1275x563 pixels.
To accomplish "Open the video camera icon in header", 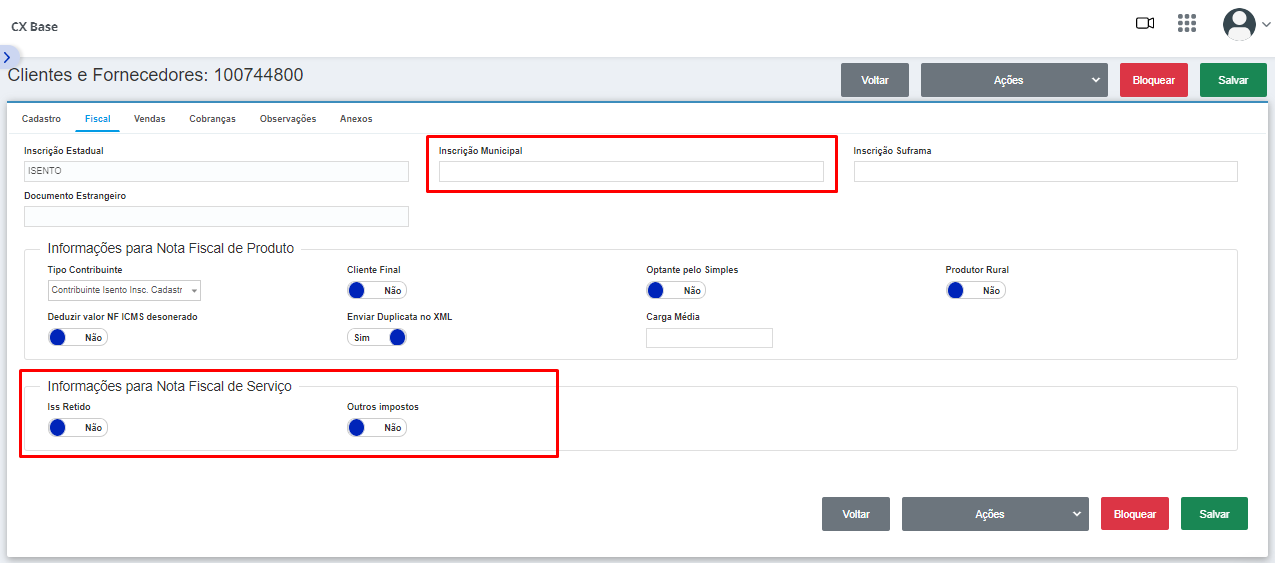I will (x=1145, y=24).
